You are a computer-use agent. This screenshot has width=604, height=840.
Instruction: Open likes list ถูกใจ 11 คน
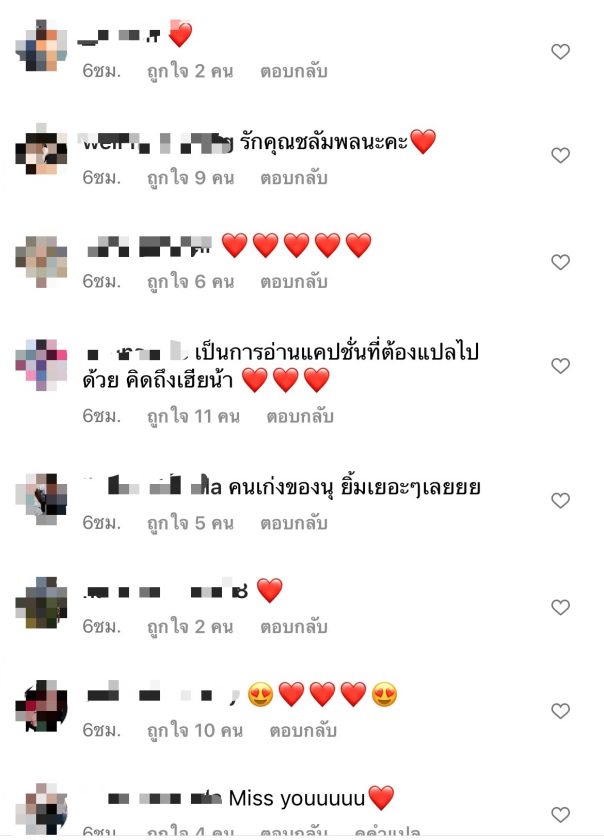[193, 416]
